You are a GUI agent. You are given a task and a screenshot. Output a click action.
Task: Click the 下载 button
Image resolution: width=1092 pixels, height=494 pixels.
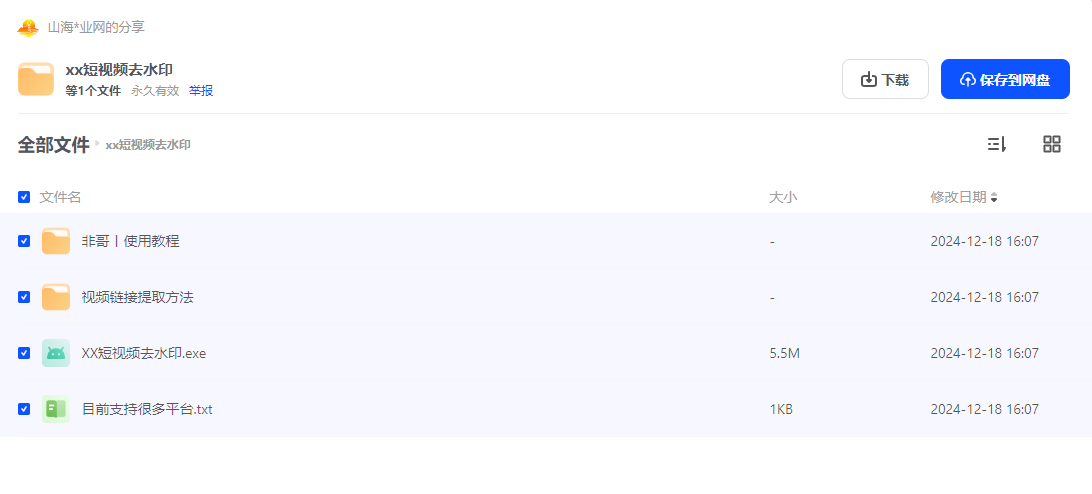click(885, 79)
